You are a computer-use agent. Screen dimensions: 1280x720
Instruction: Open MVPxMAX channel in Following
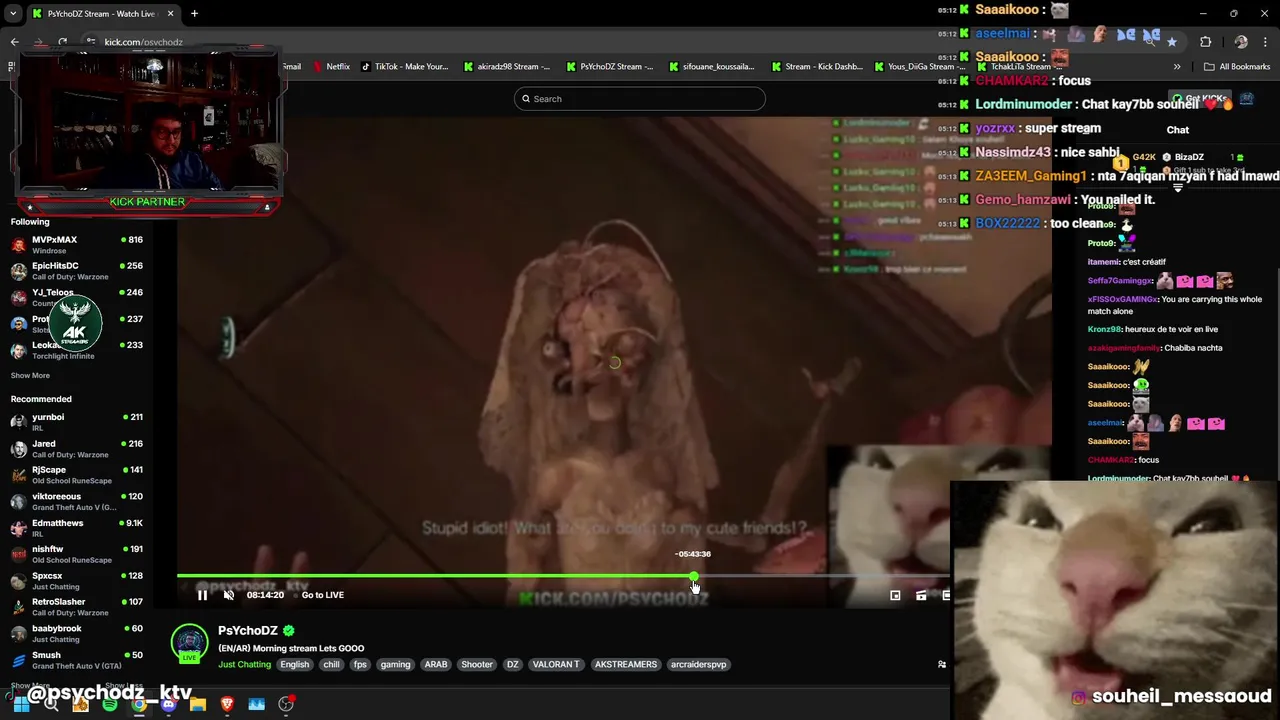point(77,244)
